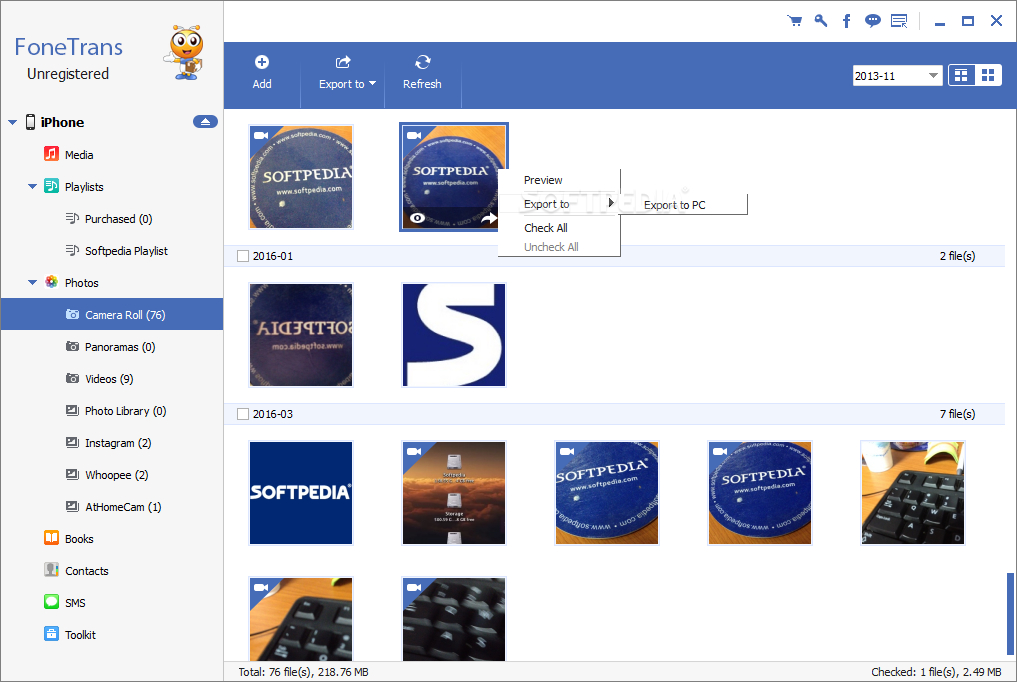Click the FoneTrans bee mascot logo
The width and height of the screenshot is (1017, 682).
pos(186,53)
